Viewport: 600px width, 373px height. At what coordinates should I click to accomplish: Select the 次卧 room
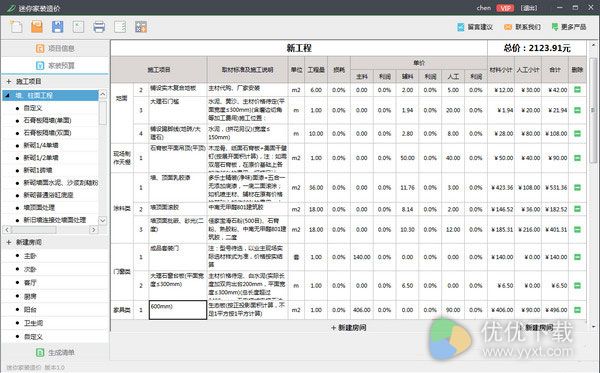[x=30, y=269]
